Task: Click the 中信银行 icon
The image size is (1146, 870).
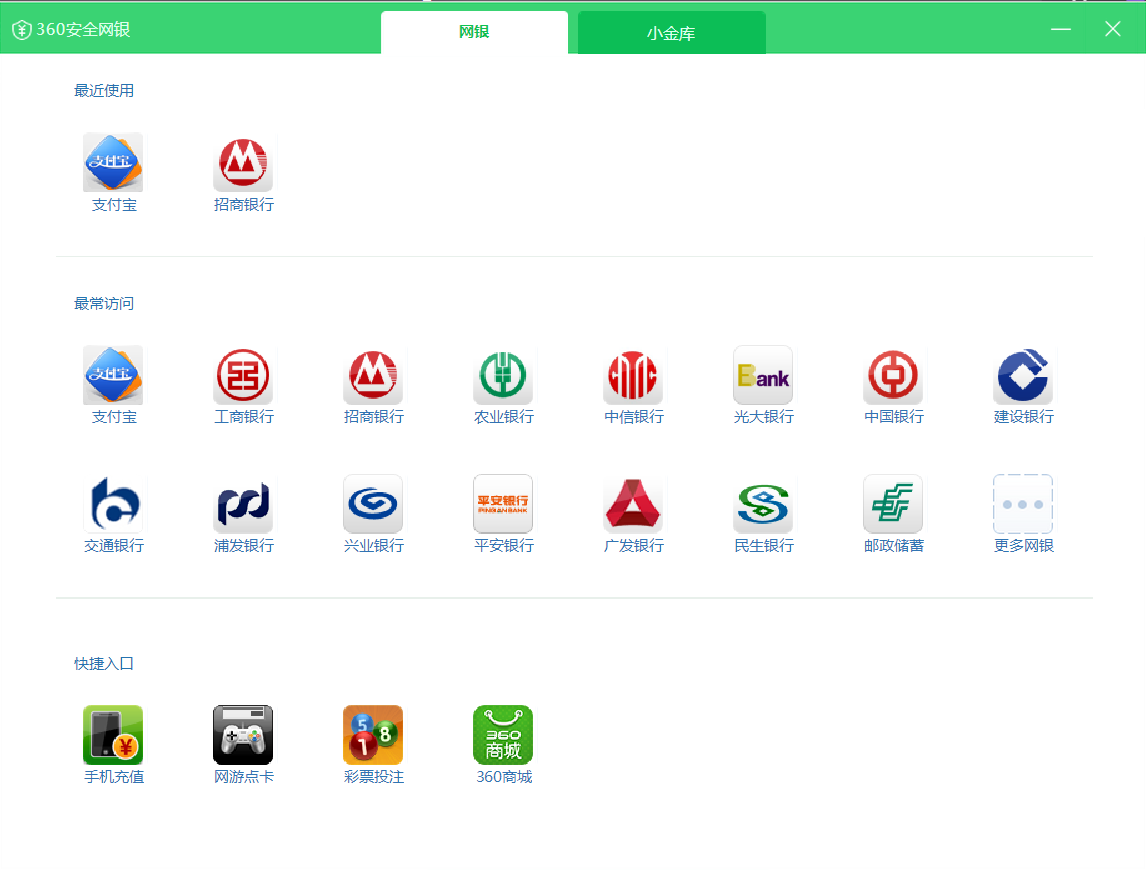Action: tap(634, 375)
